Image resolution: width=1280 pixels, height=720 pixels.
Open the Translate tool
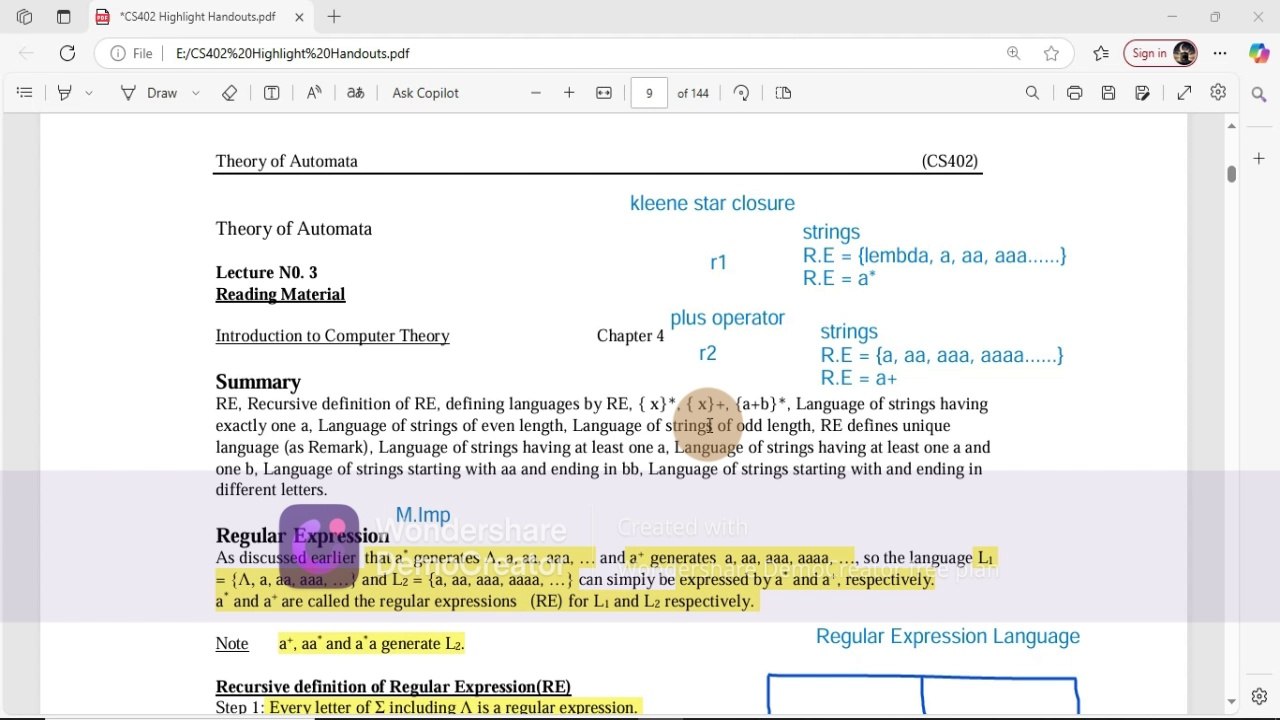point(355,93)
